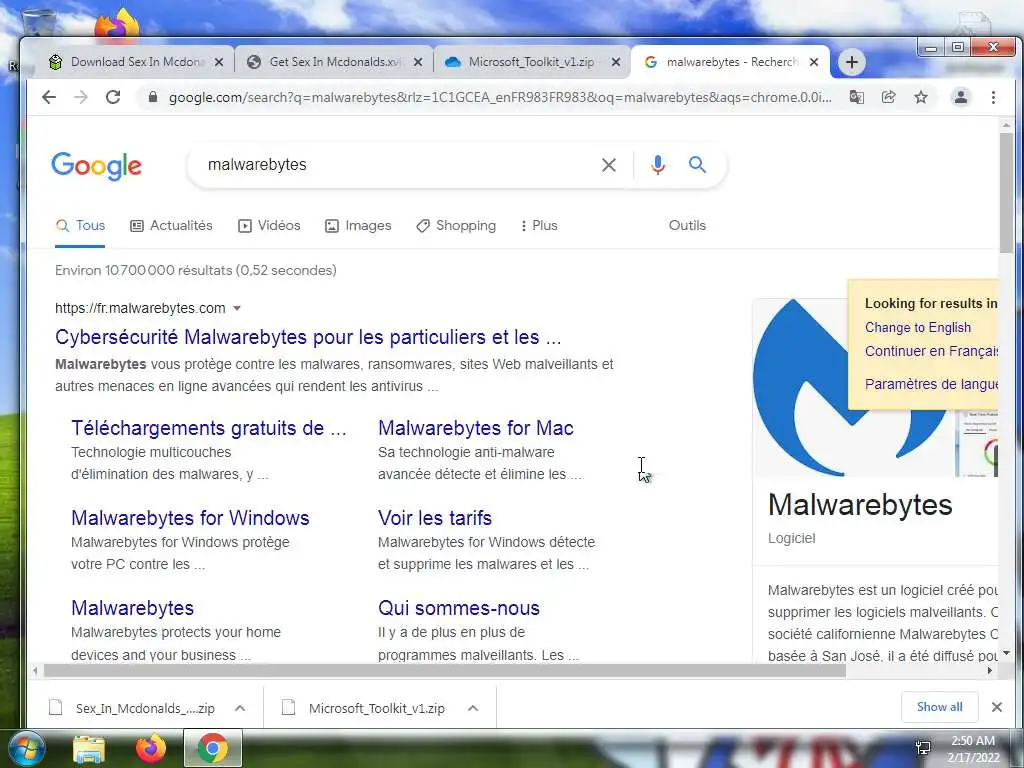
Task: Start voice search with microphone
Action: coord(658,165)
